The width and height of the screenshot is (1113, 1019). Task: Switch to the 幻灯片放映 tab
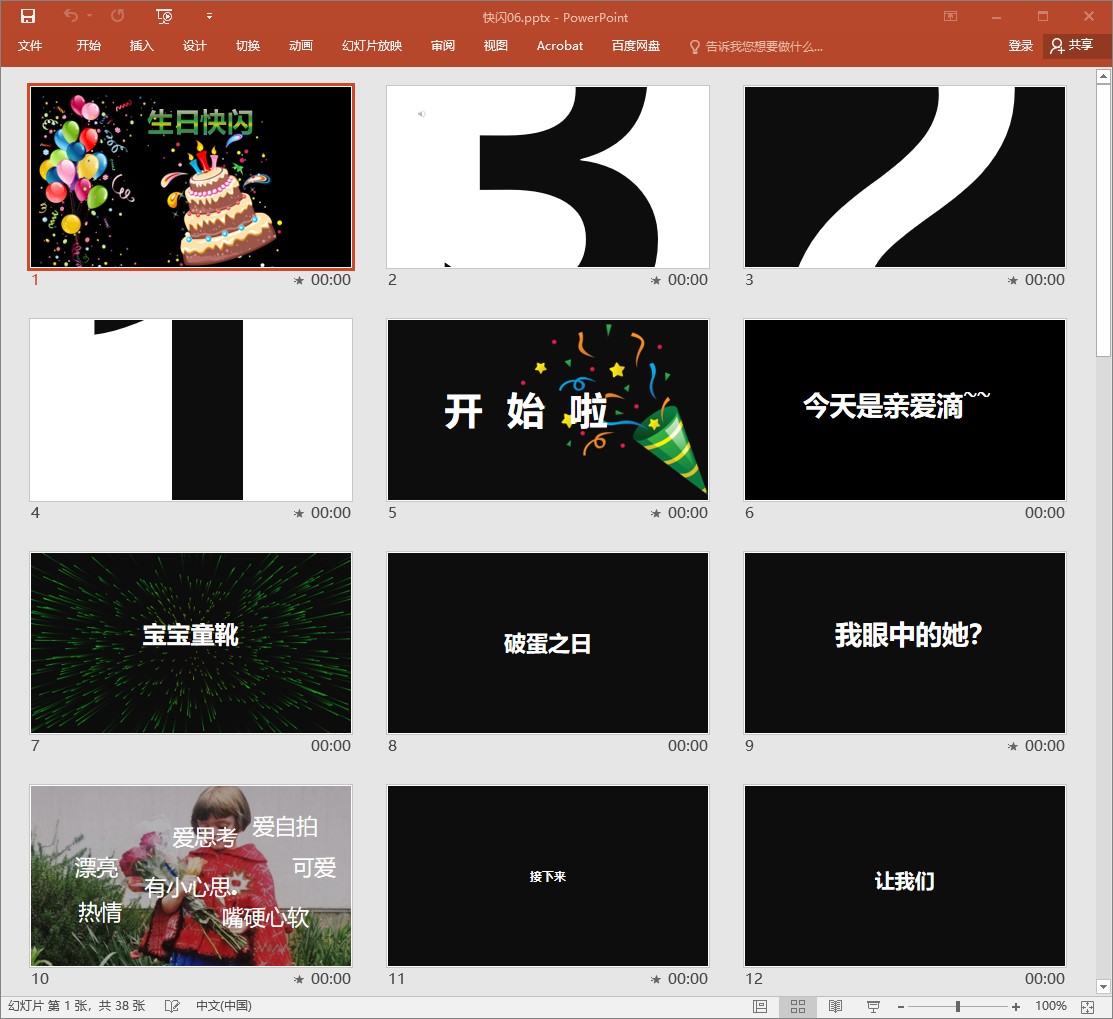click(x=372, y=46)
